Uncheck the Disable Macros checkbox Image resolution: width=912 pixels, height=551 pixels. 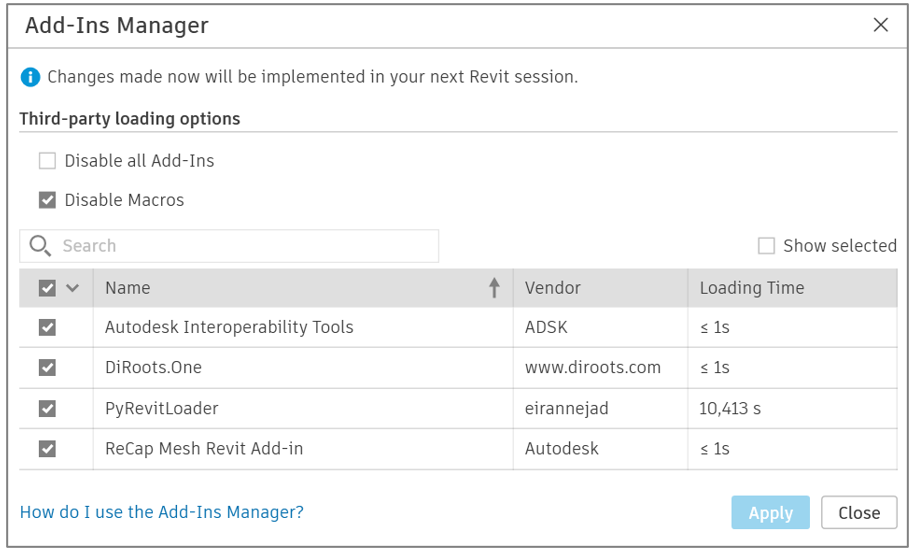click(x=47, y=200)
